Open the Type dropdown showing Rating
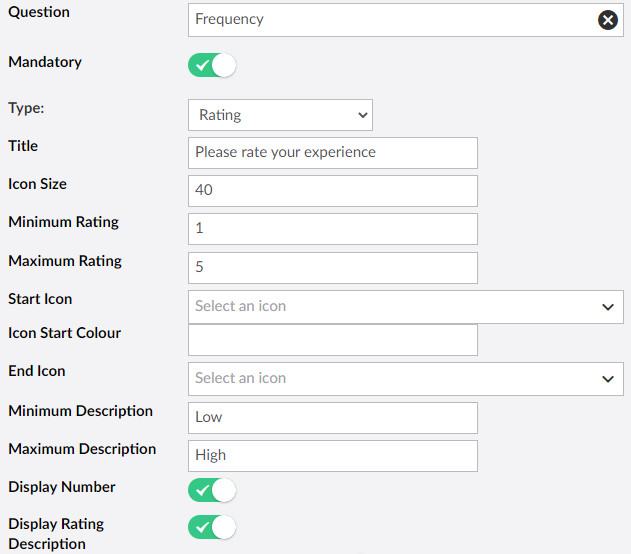 pos(280,115)
